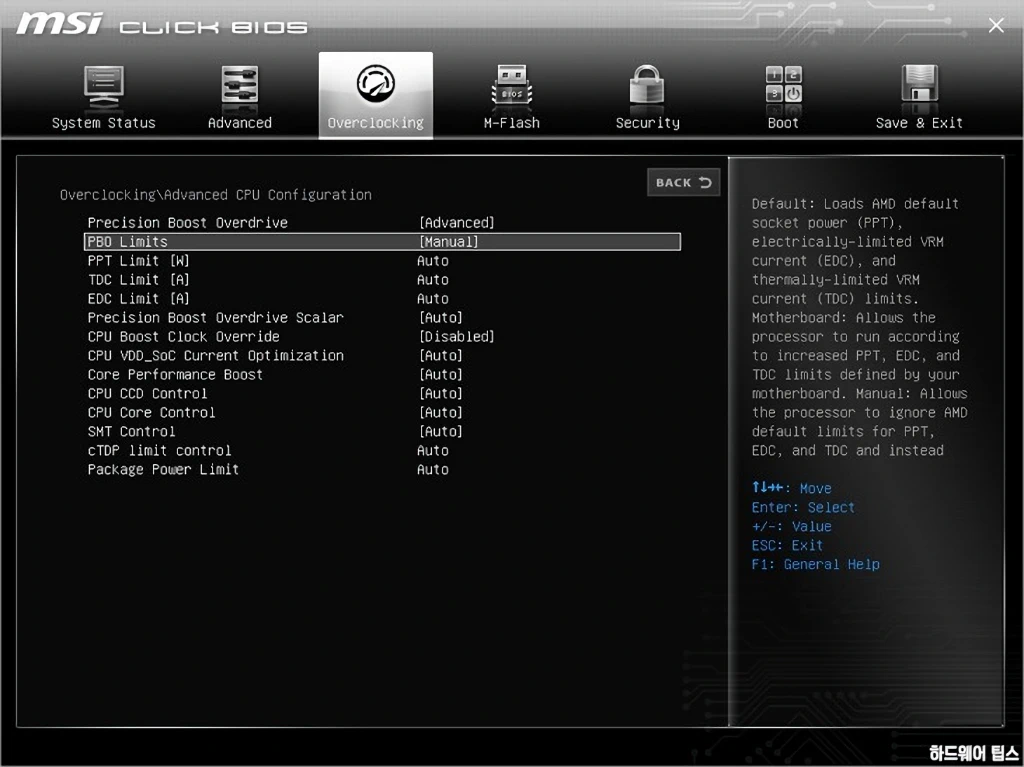Select the Package Power Limit label
Viewport: 1024px width, 767px height.
[163, 469]
